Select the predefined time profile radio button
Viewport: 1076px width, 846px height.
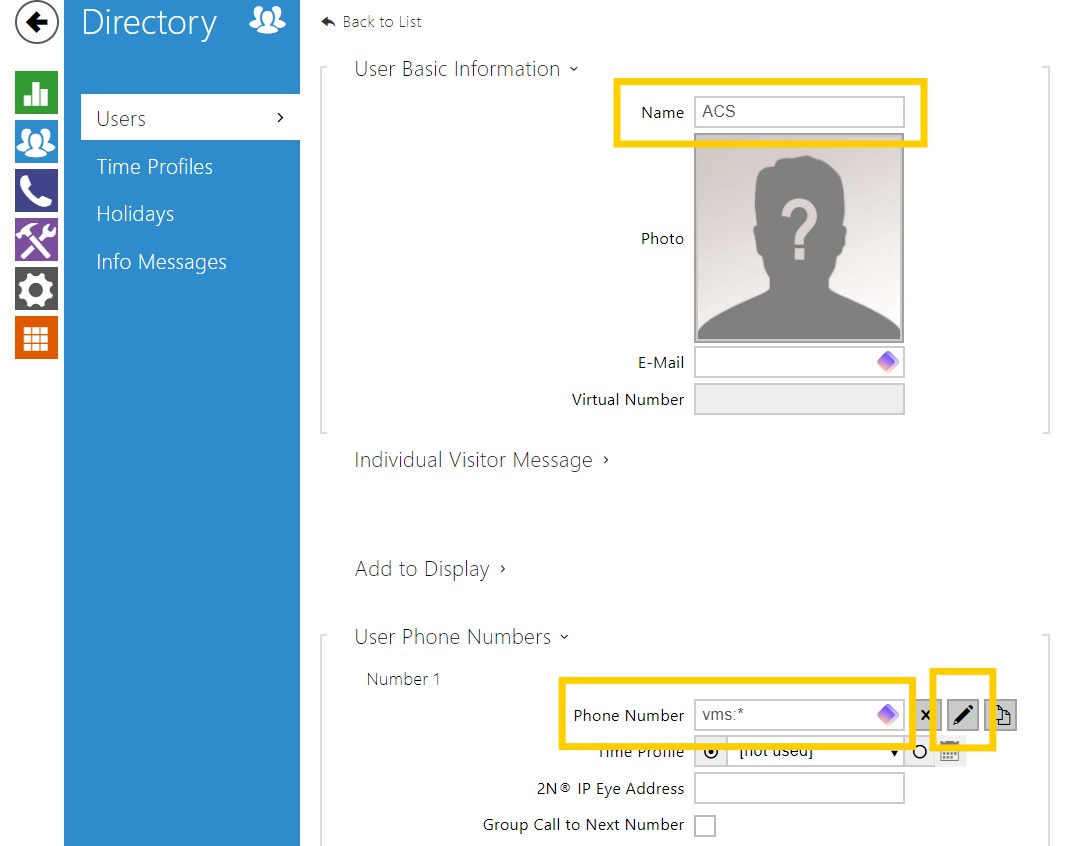pos(710,752)
